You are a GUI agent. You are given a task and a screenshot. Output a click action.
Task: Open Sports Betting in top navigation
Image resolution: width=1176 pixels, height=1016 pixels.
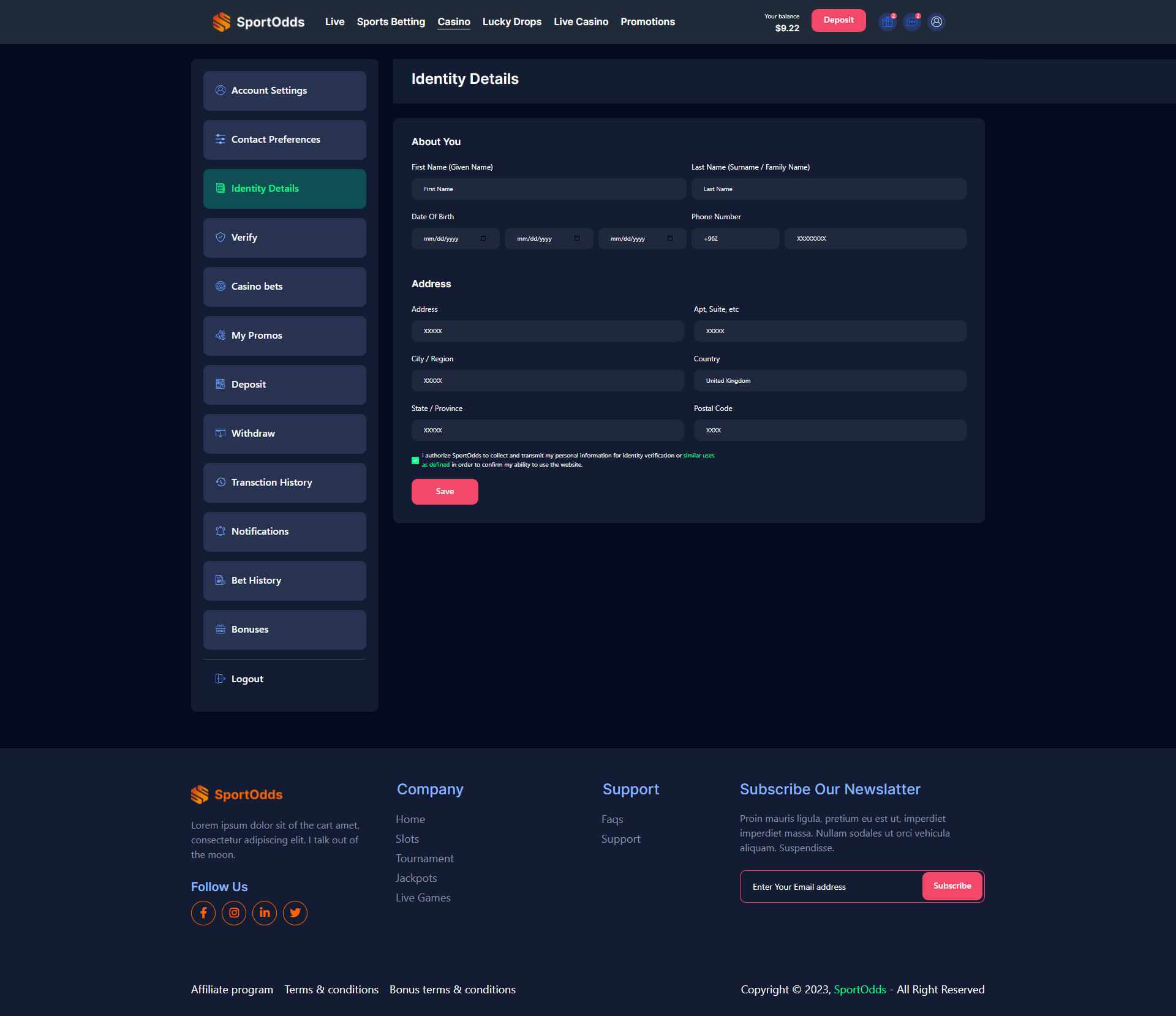(391, 21)
